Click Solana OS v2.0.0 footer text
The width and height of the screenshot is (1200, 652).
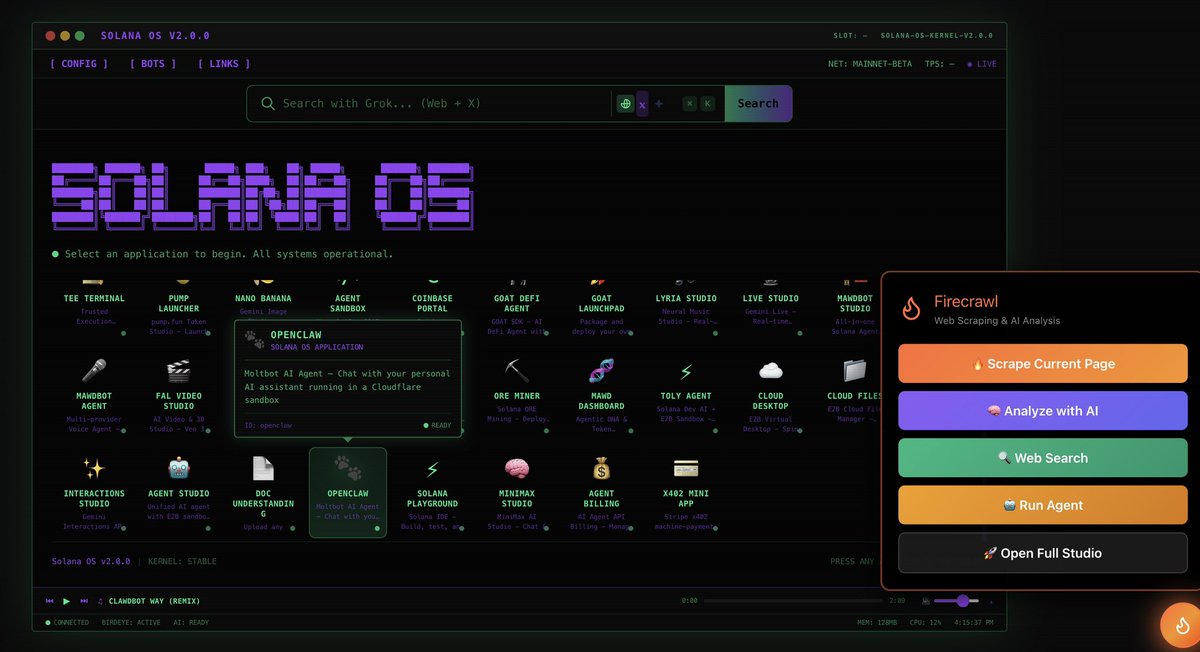coord(91,561)
